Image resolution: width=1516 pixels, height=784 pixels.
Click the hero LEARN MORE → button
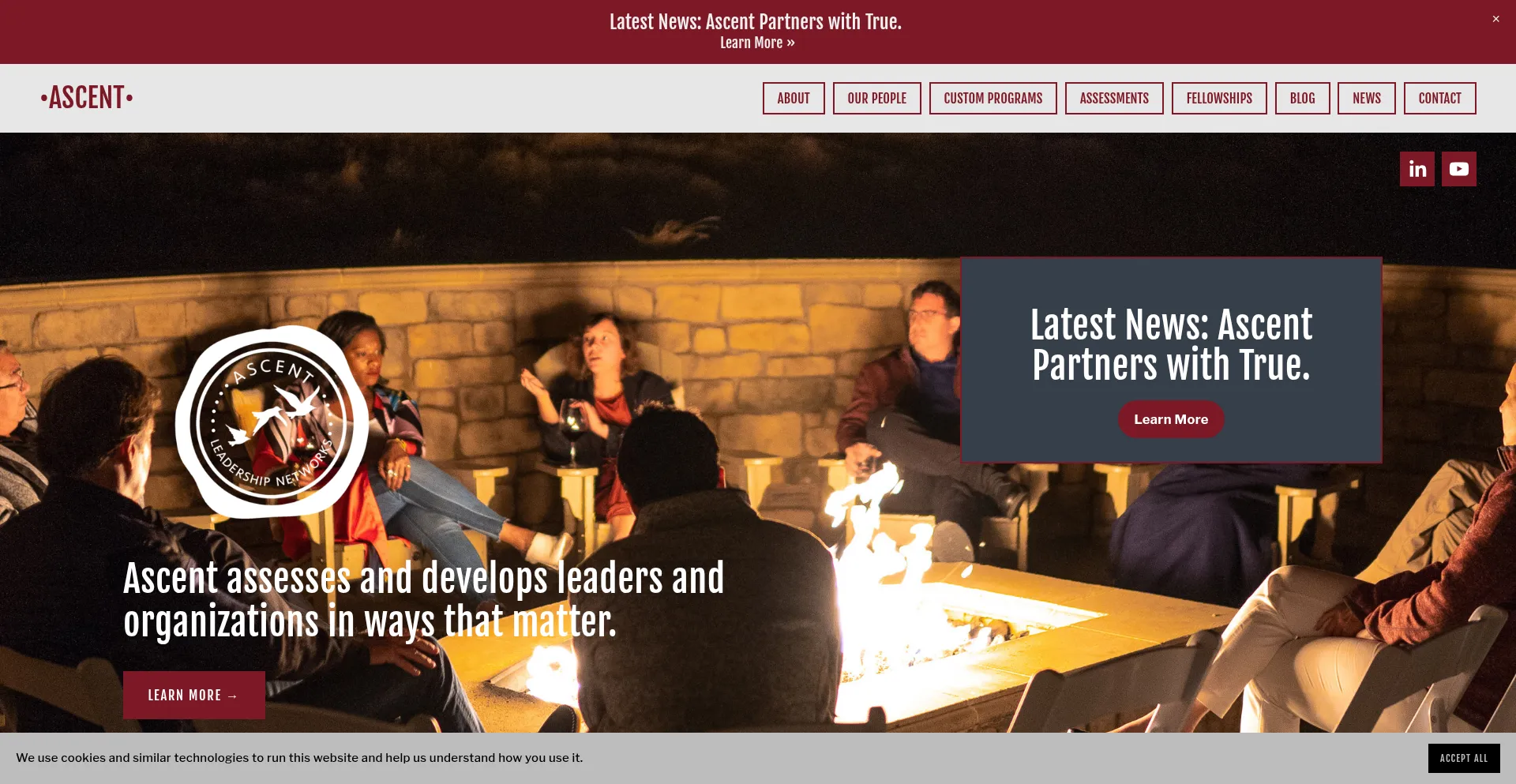pos(194,695)
